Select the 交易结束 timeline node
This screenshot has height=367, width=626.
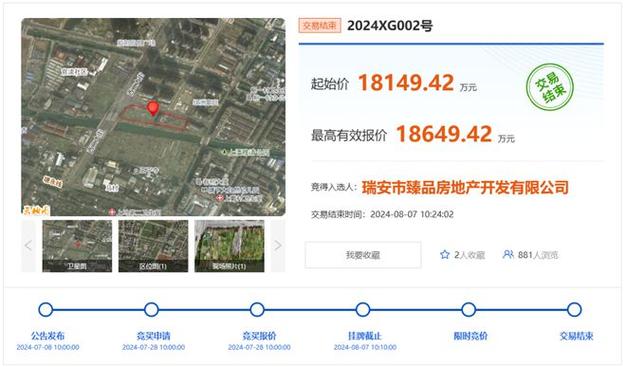(x=574, y=309)
